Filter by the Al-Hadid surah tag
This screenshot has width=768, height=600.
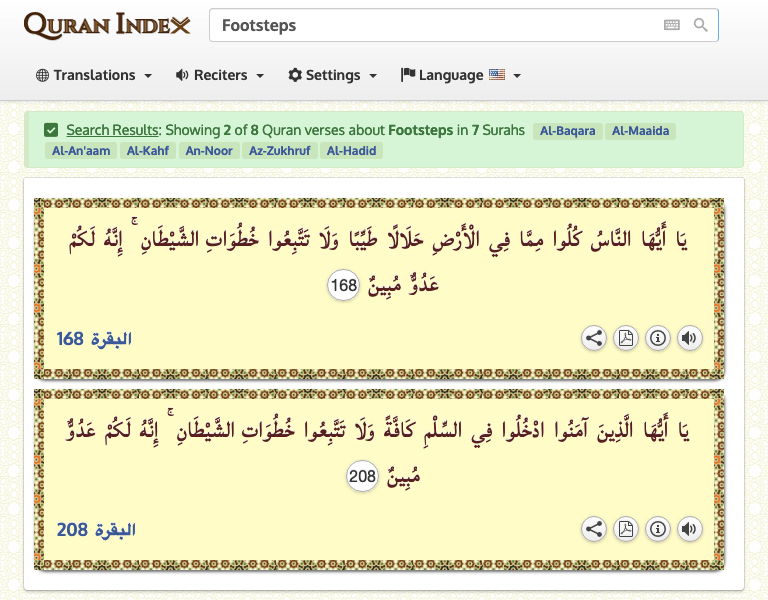pyautogui.click(x=351, y=151)
